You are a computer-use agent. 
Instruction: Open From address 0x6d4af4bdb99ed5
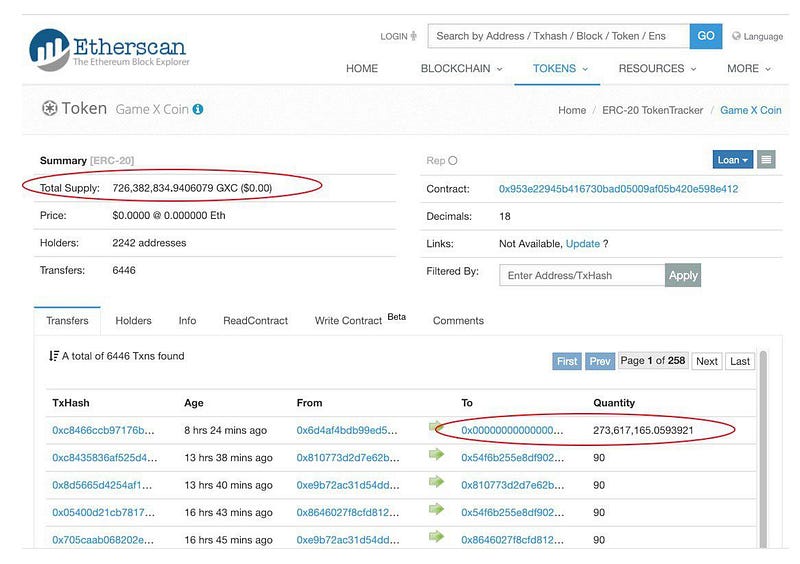point(346,430)
